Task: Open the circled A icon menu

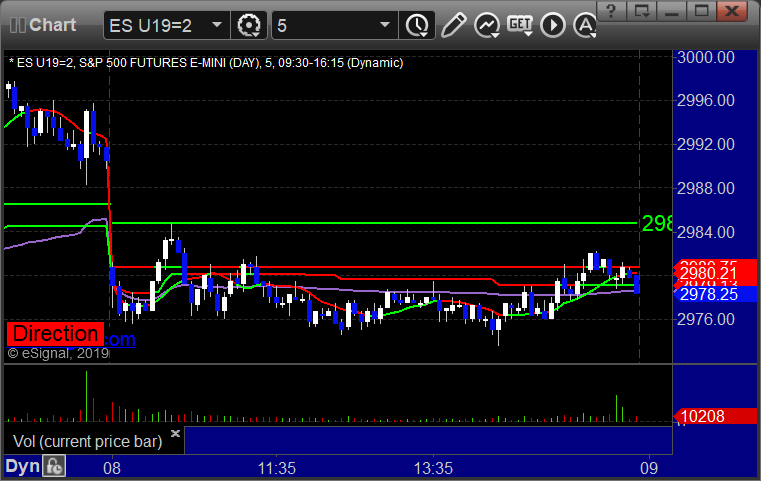Action: pos(585,25)
